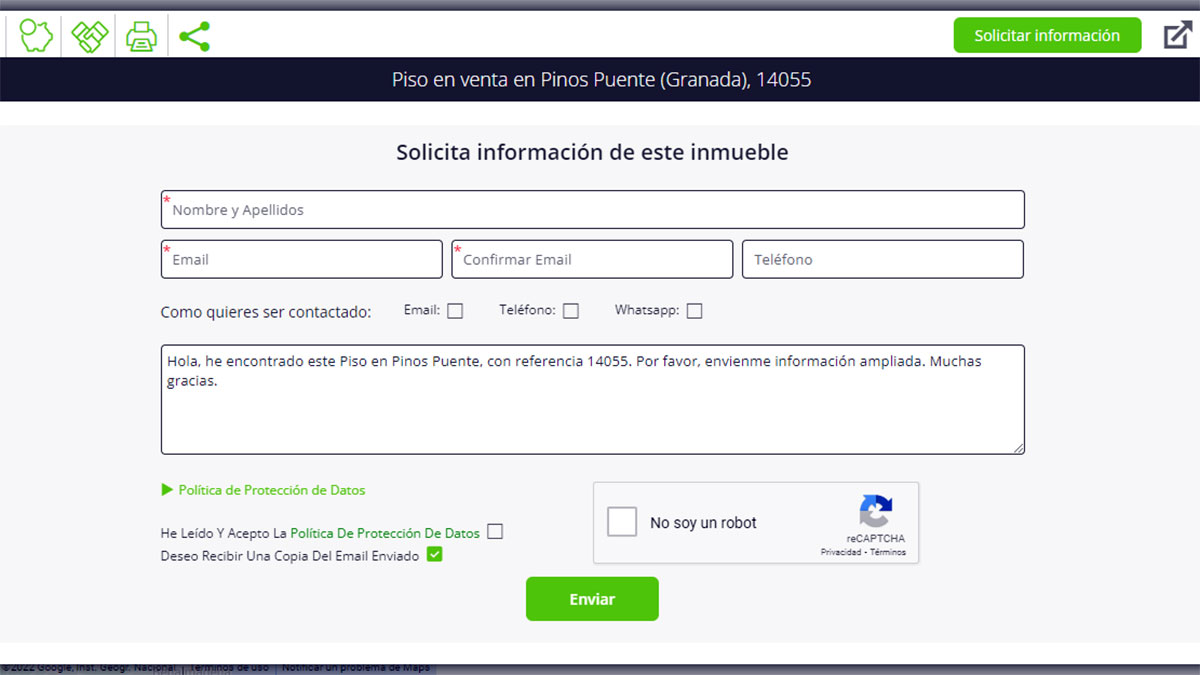
Task: Accept the data protection policy checkbox
Action: [495, 532]
